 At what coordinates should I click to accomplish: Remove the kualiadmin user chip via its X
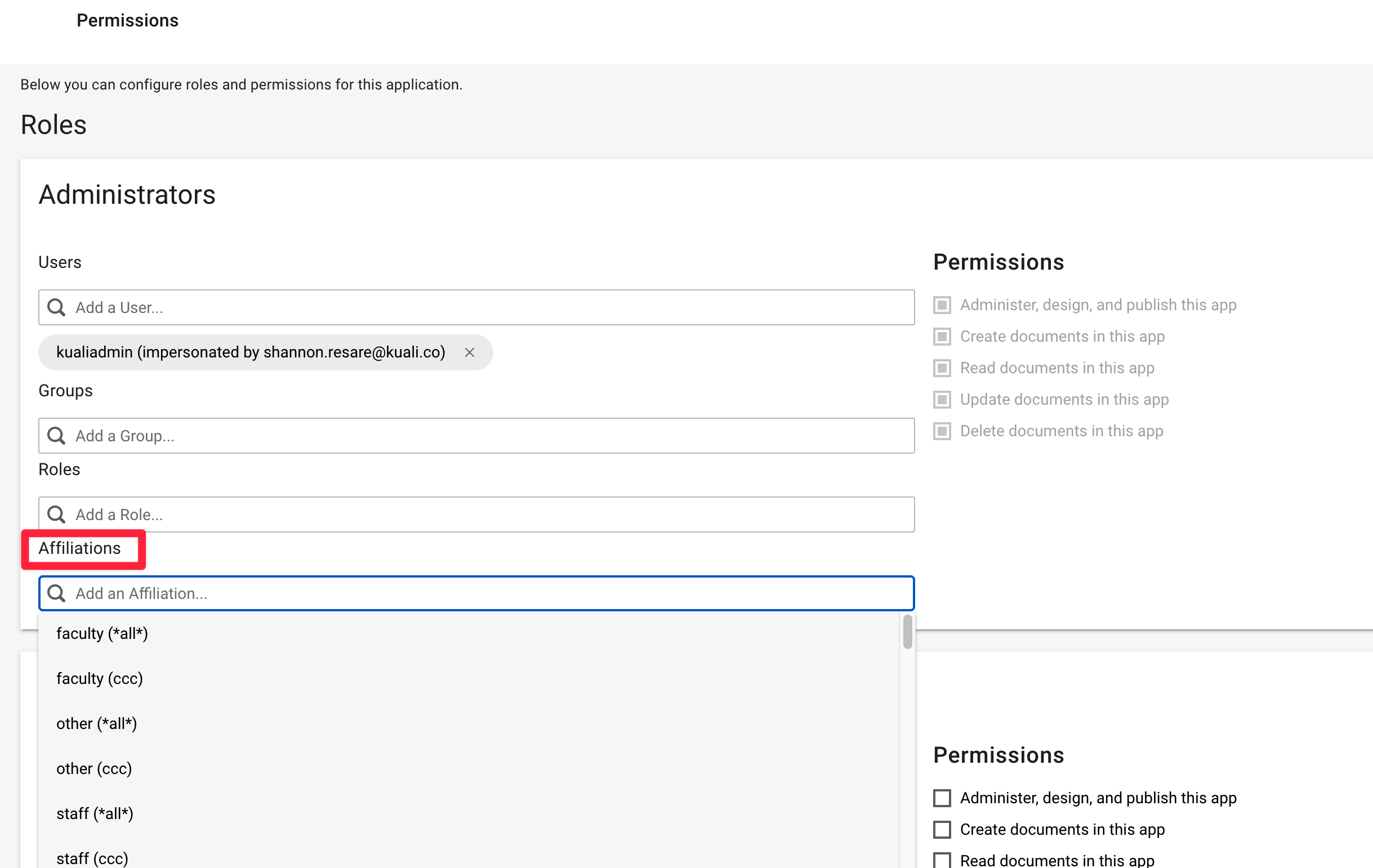[469, 352]
